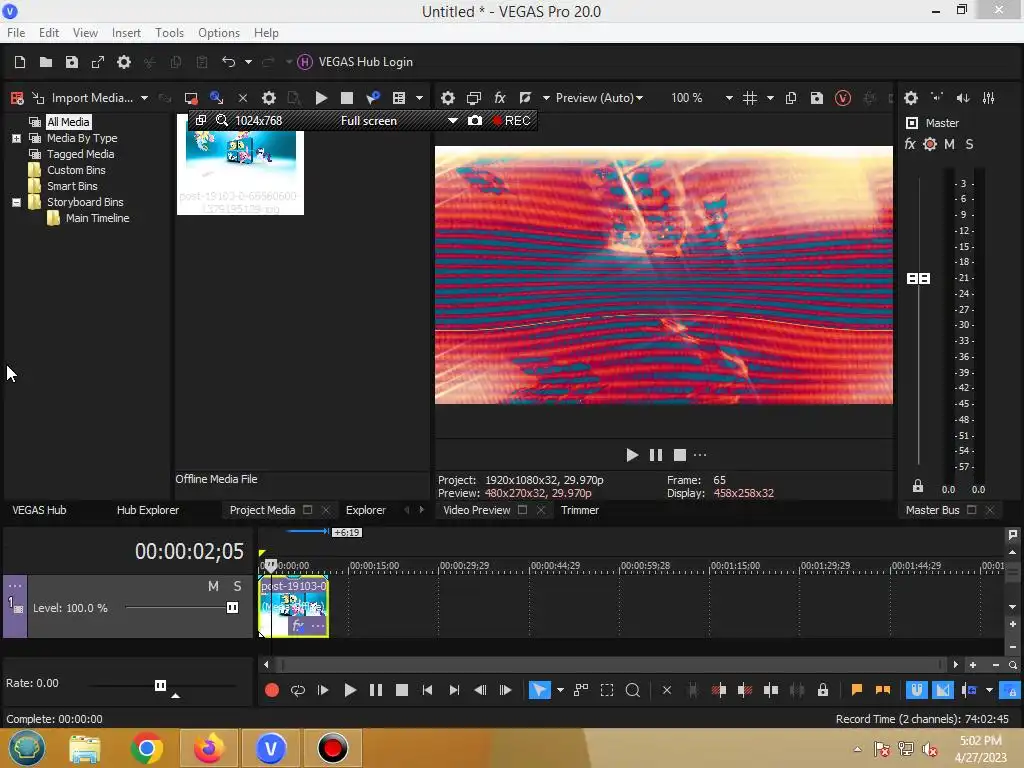Open the mixing console sliders icon
The width and height of the screenshot is (1024, 768).
pos(989,98)
